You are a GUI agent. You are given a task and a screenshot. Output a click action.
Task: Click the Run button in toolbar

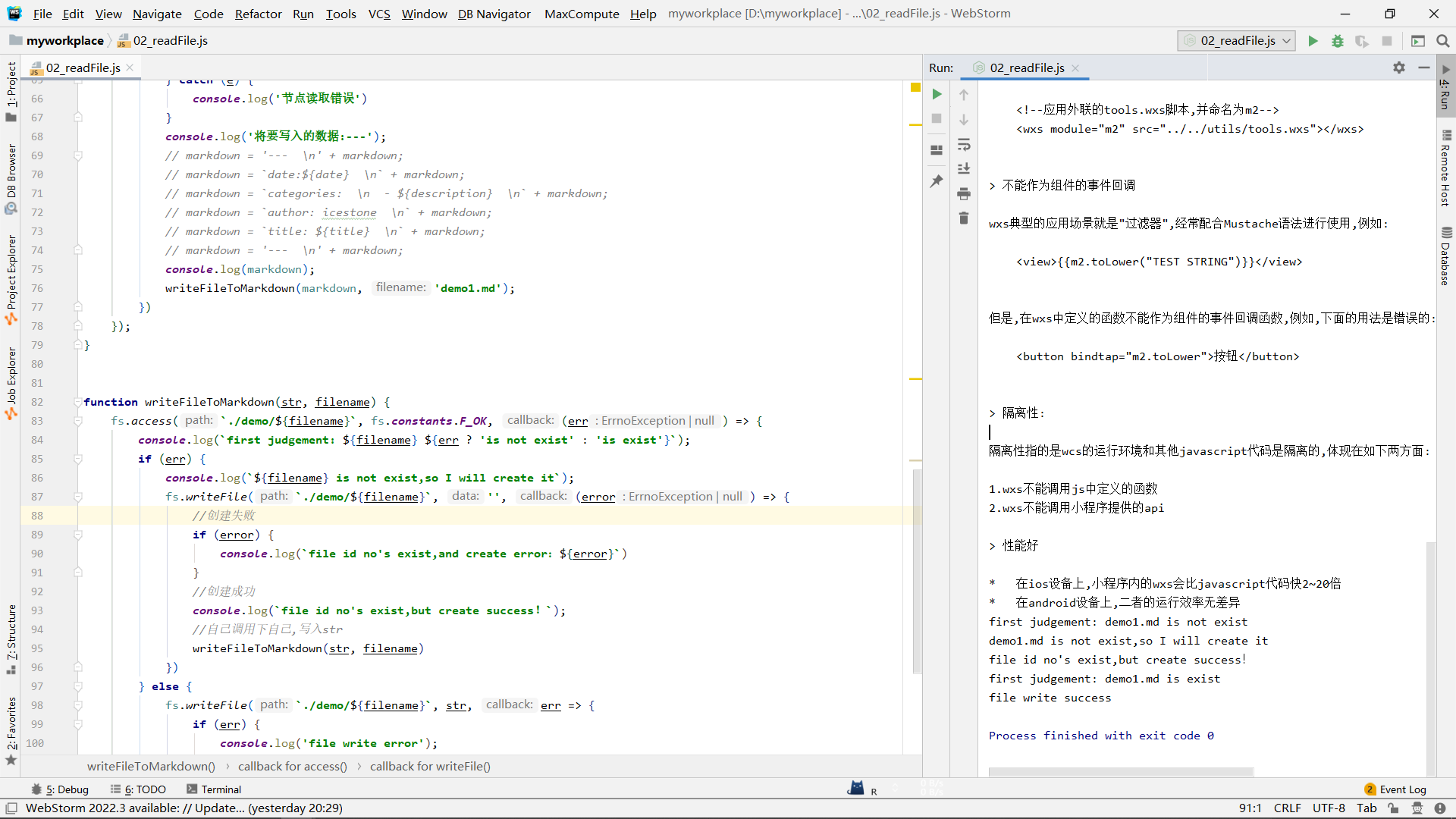1314,41
